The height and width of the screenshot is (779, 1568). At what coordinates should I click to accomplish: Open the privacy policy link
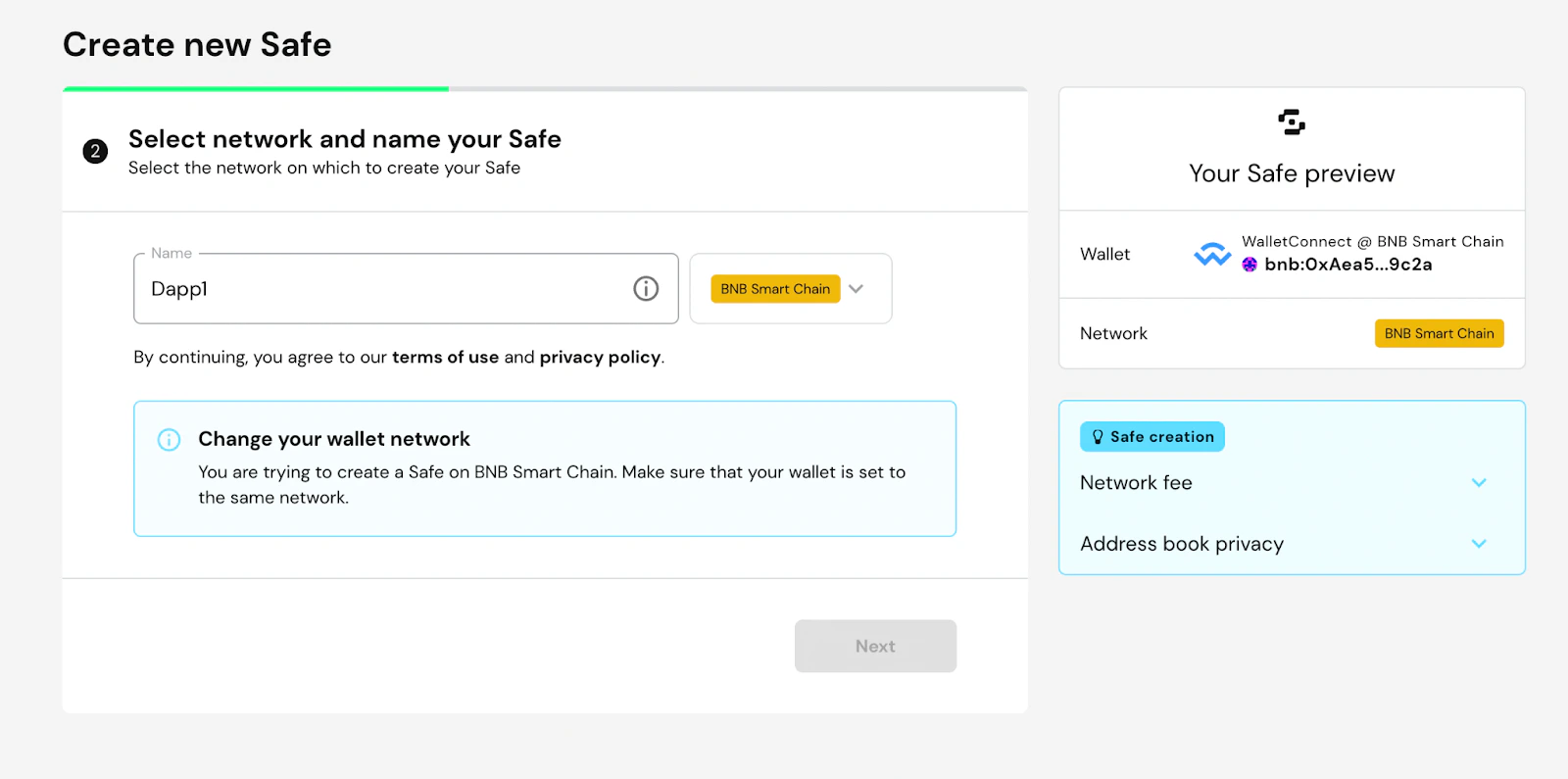click(600, 357)
